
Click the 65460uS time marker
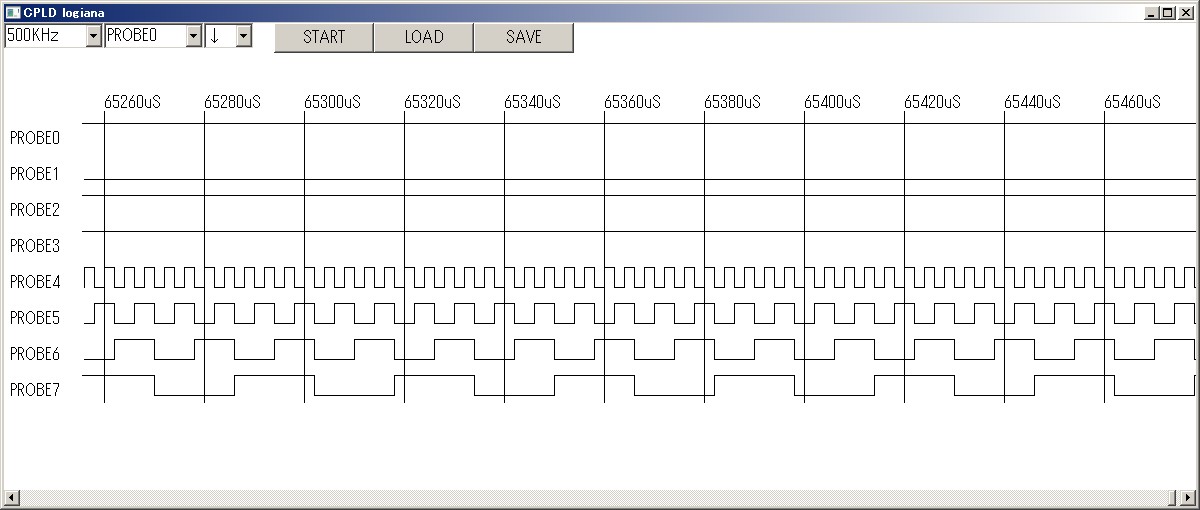click(x=1132, y=102)
